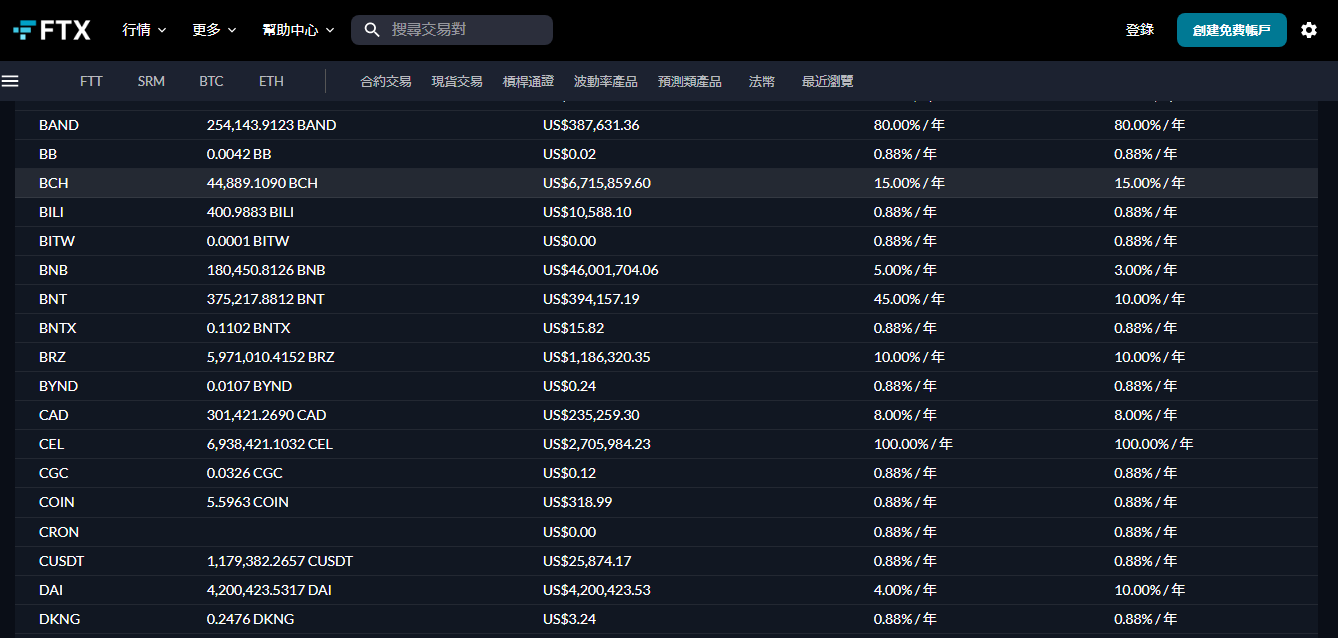
Task: Click the 4.00% / 年 rate
Action: pos(905,590)
